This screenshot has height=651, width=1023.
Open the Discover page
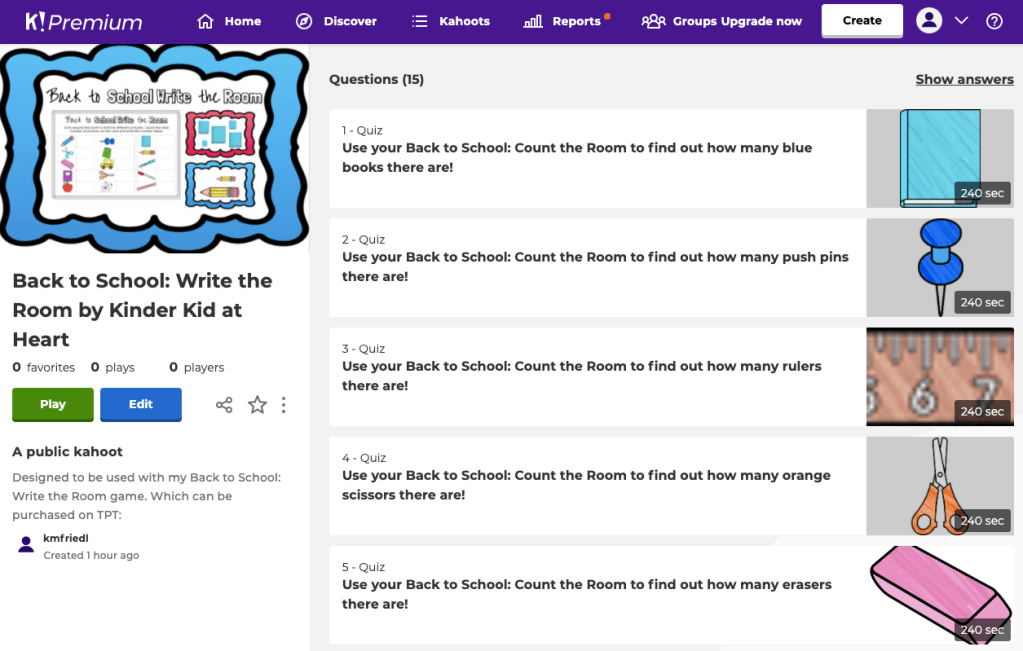pos(337,21)
